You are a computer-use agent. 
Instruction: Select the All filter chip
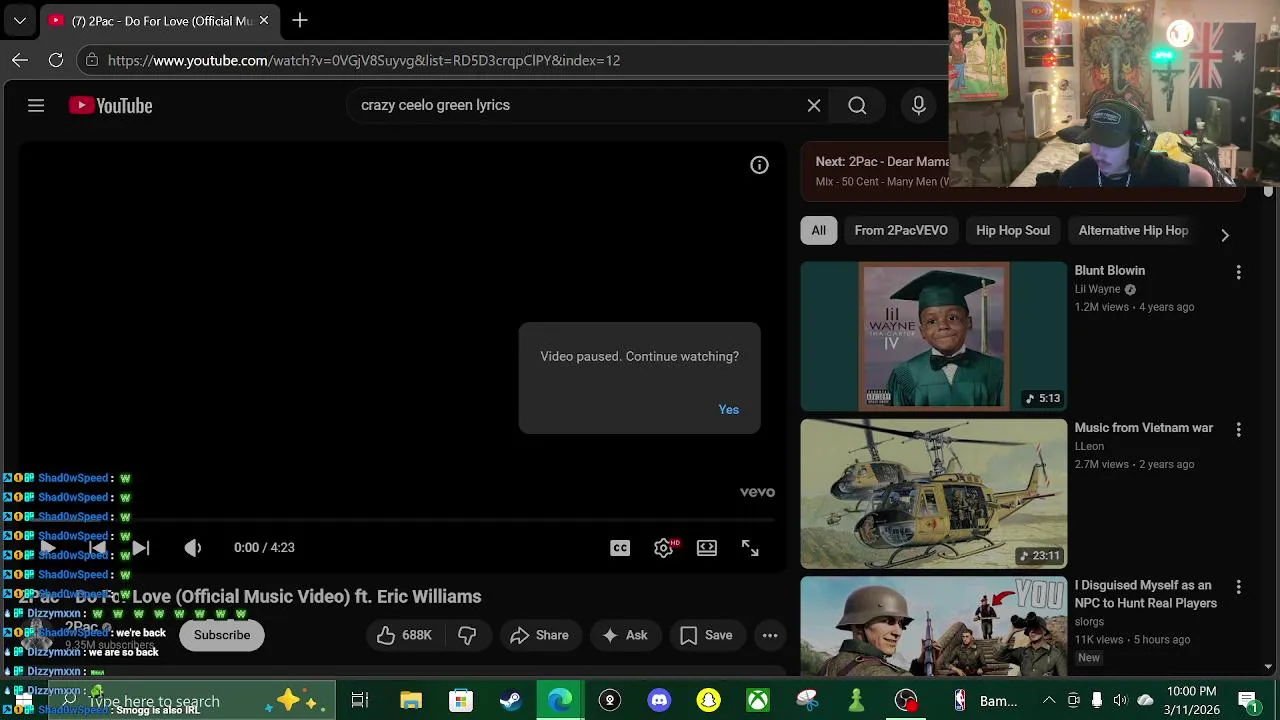819,230
